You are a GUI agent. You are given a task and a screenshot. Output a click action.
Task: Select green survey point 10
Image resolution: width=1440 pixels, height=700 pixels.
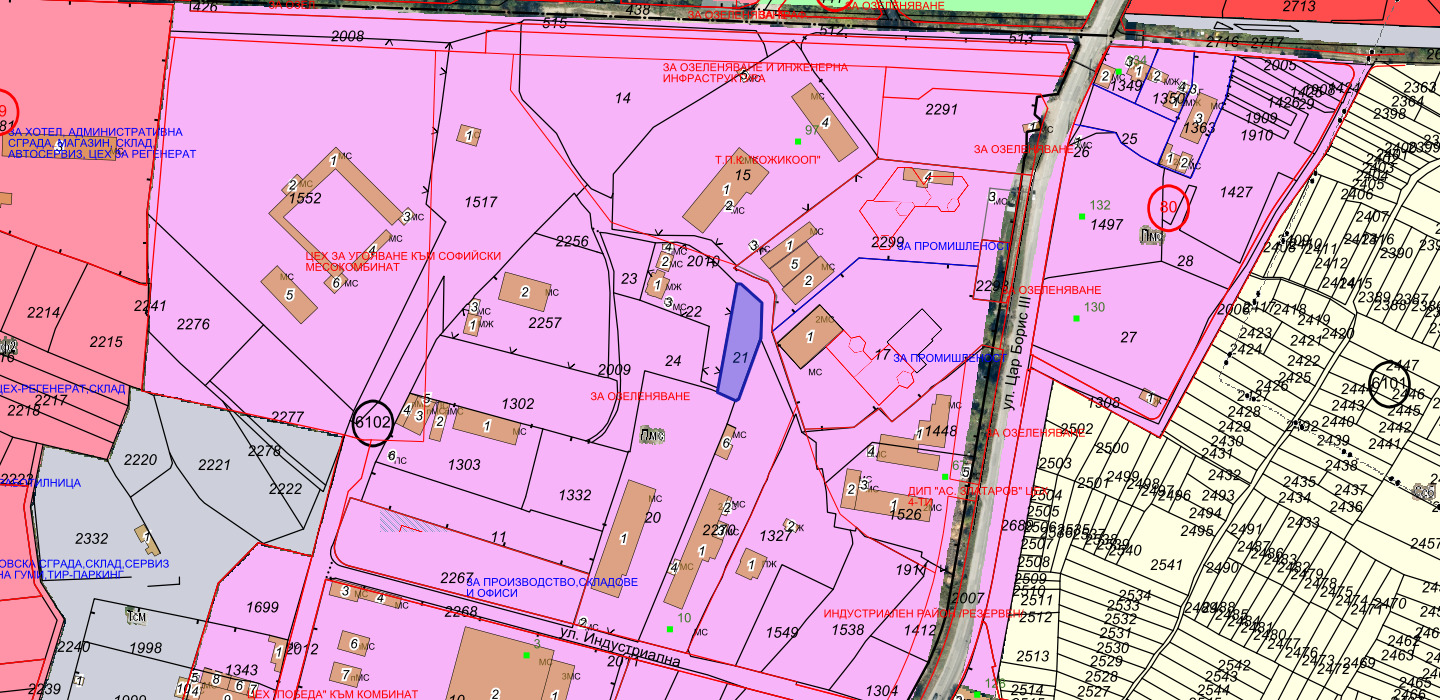(x=670, y=629)
